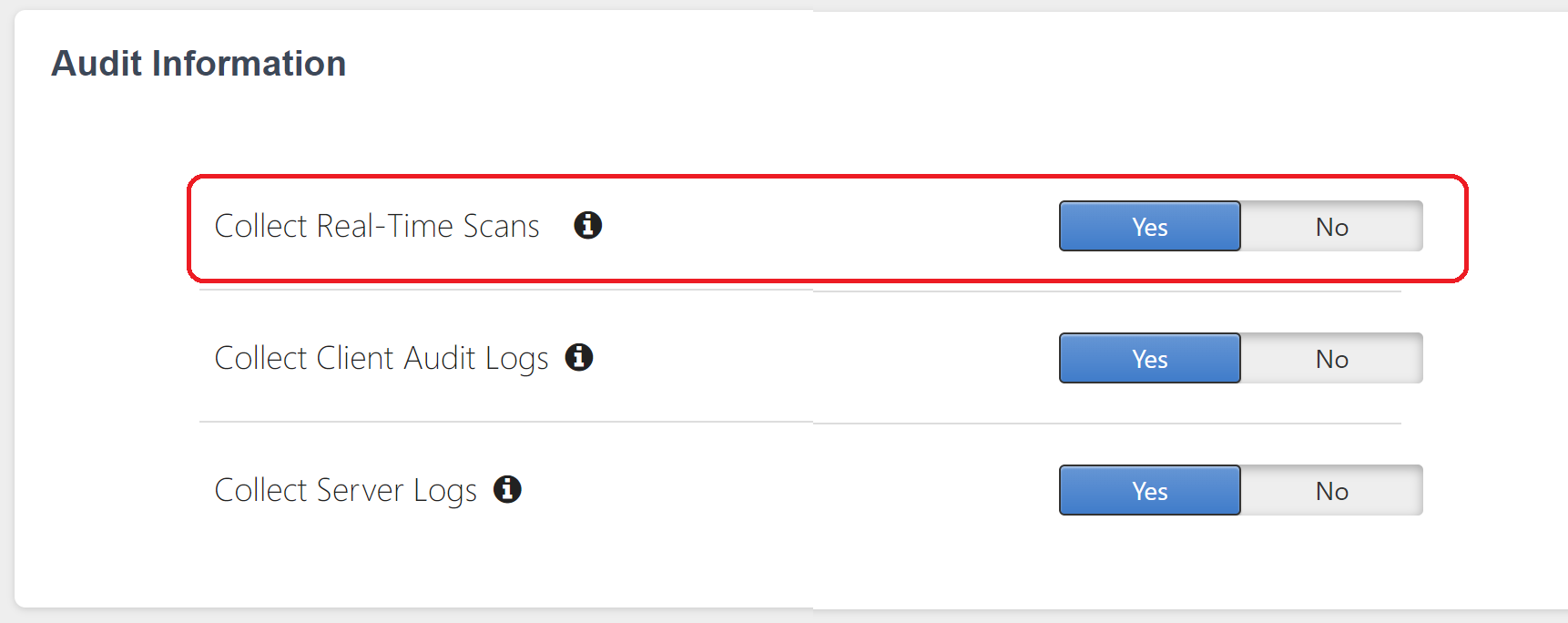The image size is (1568, 623).
Task: Enable Collect Real-Time Scans with Yes
Action: click(1149, 226)
